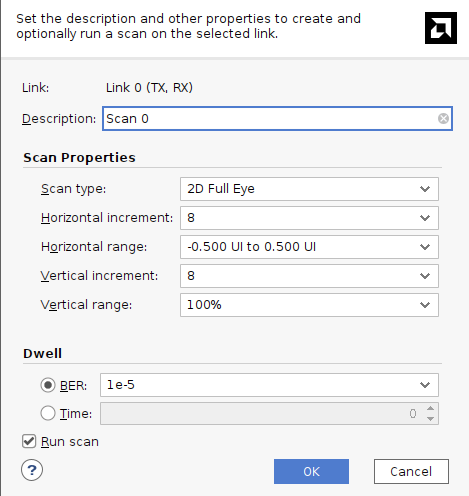Click the Run scan label text
The width and height of the screenshot is (469, 496).
coord(70,442)
